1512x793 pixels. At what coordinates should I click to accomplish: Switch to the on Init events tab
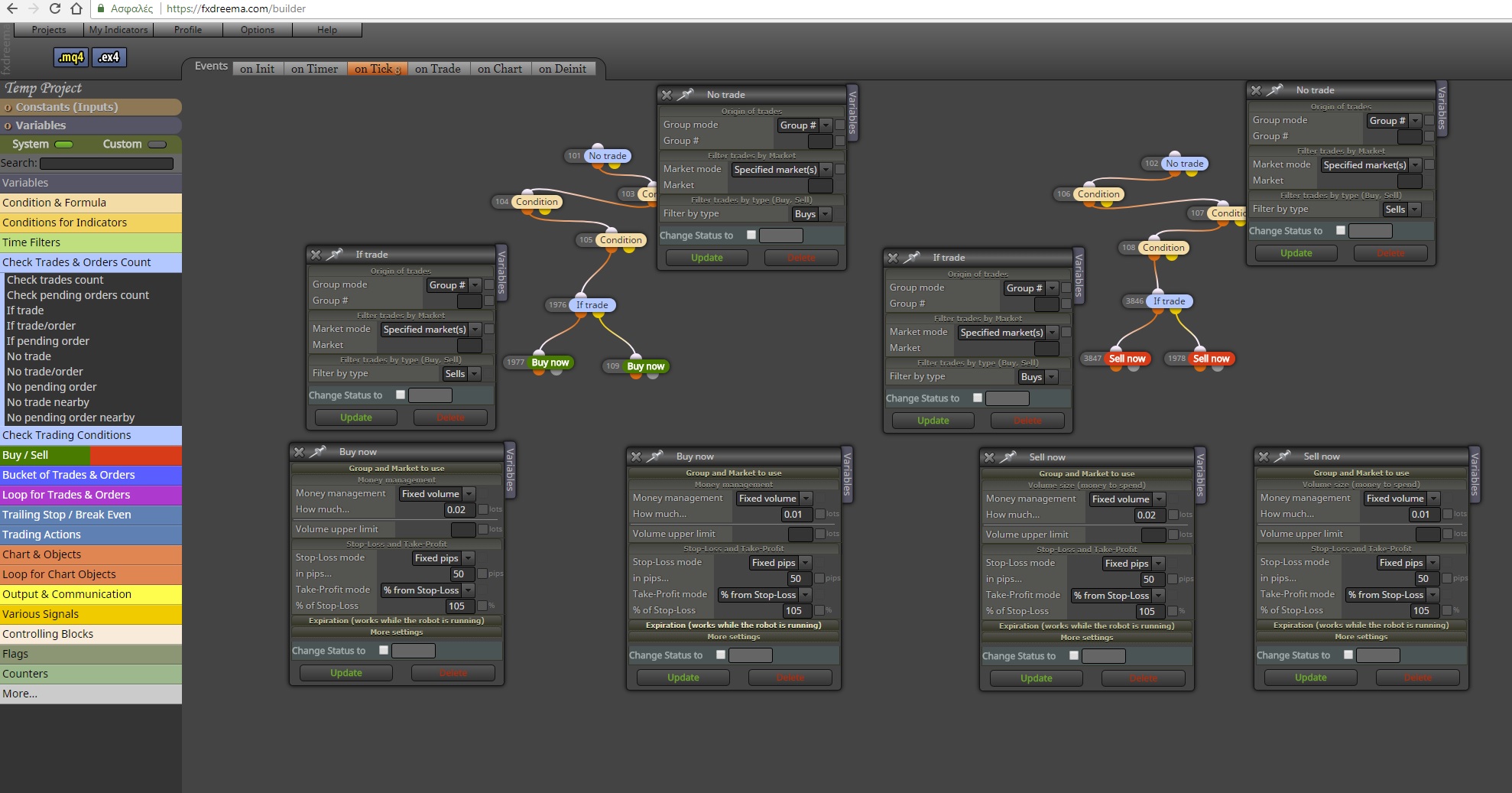pyautogui.click(x=257, y=69)
